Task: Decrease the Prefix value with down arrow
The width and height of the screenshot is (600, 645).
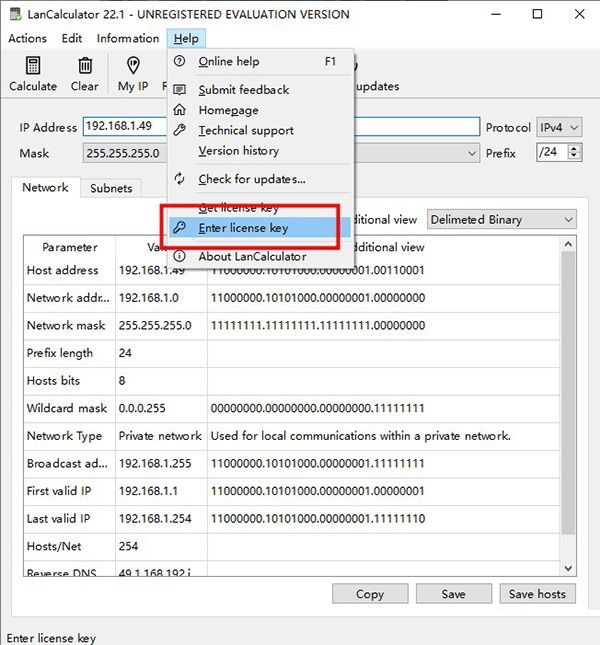Action: pos(575,157)
